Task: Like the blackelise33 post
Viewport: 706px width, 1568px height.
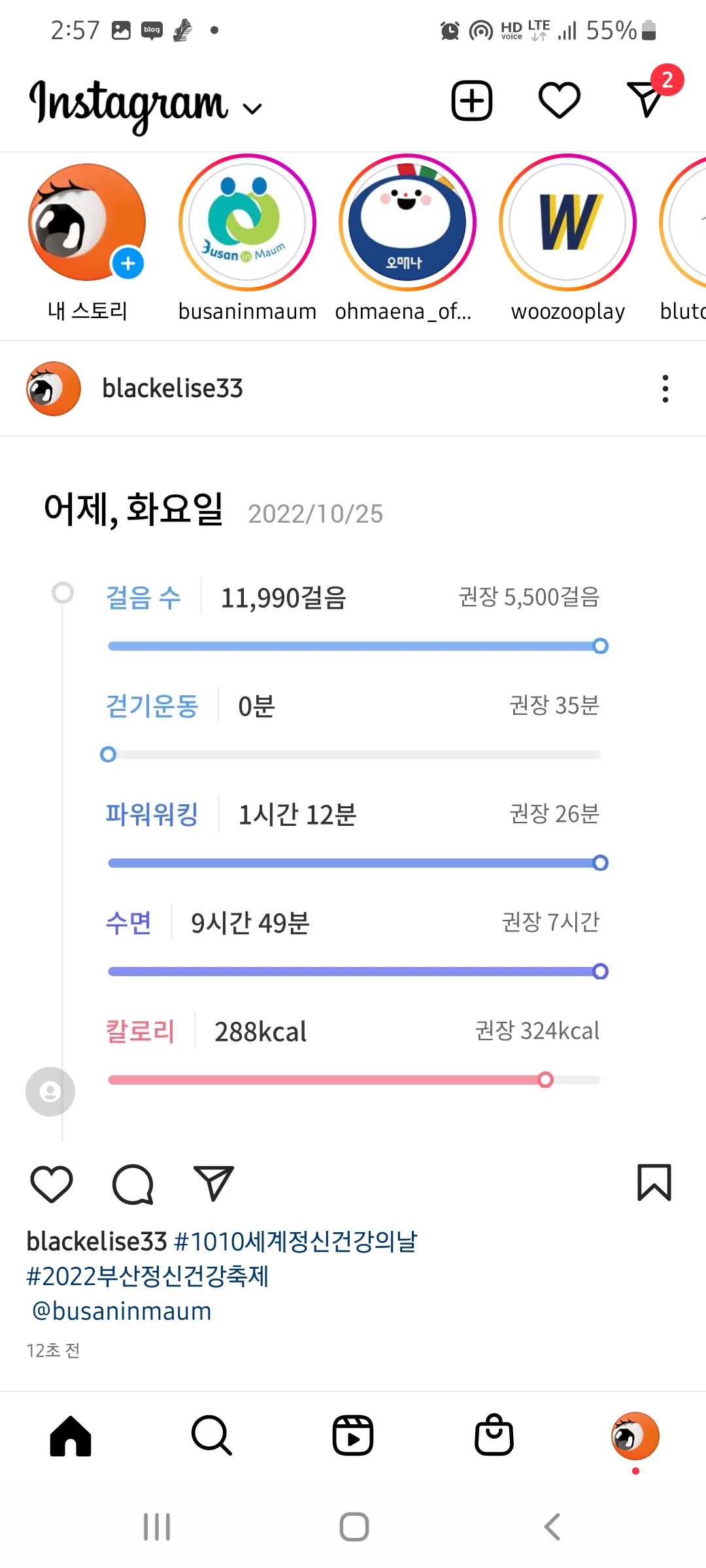Action: tap(52, 1183)
